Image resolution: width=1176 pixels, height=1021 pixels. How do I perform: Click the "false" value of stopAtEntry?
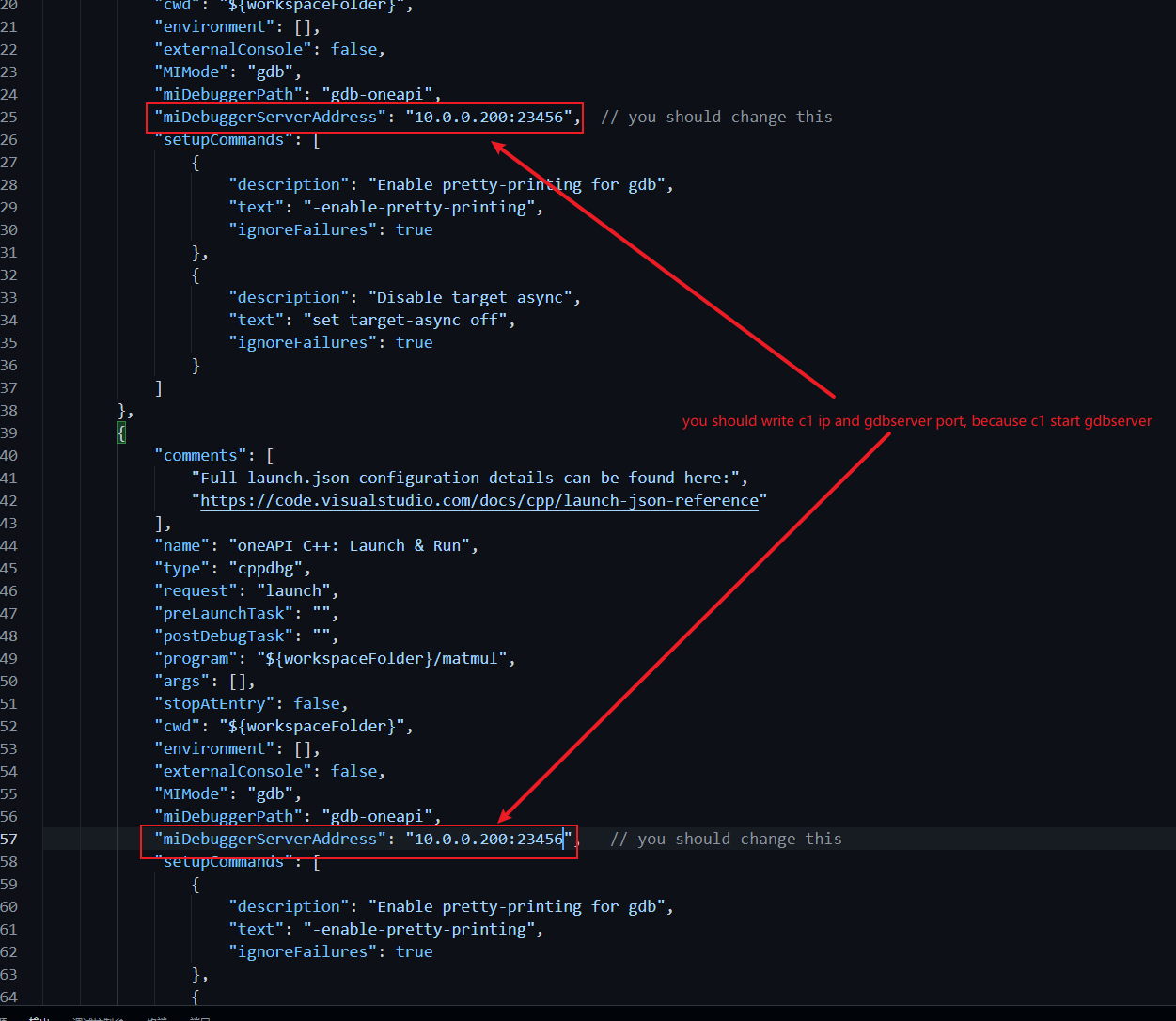(317, 703)
